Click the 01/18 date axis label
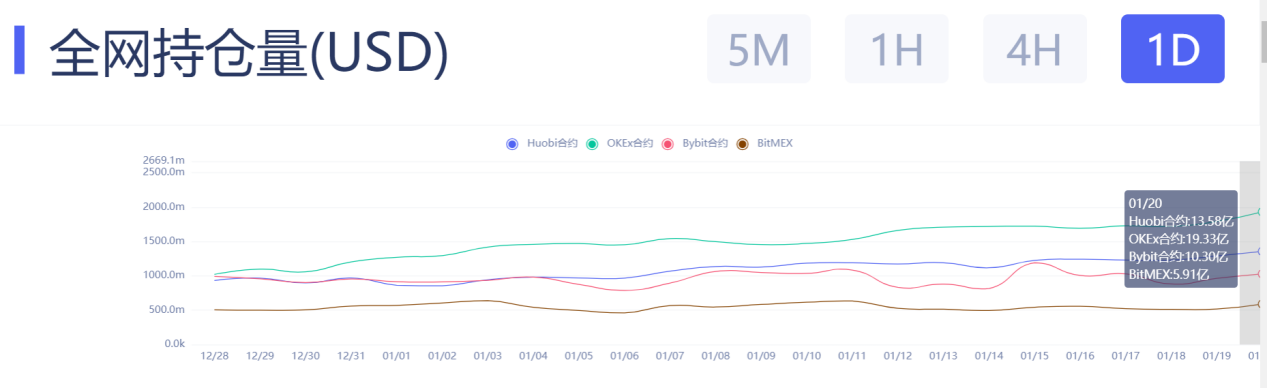This screenshot has width=1267, height=388. (1171, 356)
